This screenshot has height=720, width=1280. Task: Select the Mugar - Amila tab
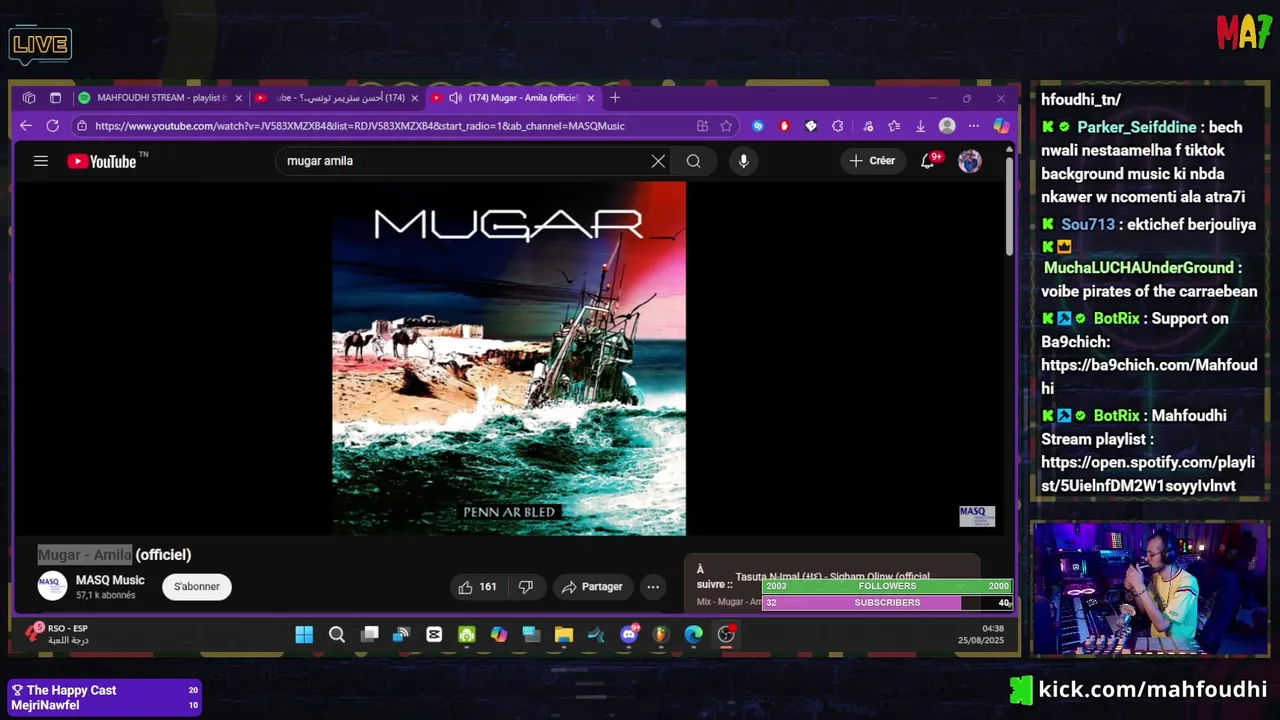pos(512,98)
